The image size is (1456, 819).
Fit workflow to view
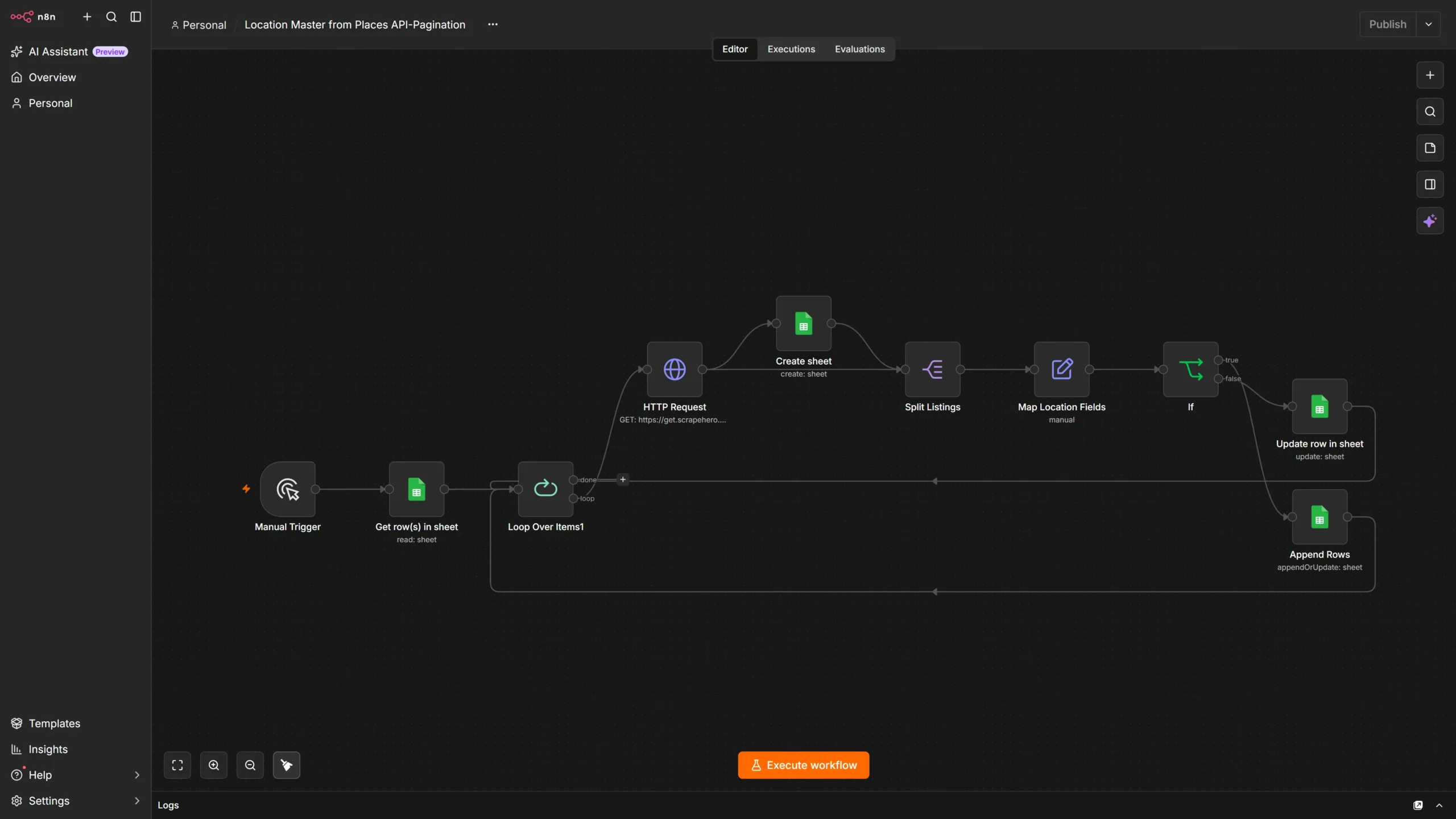tap(177, 765)
